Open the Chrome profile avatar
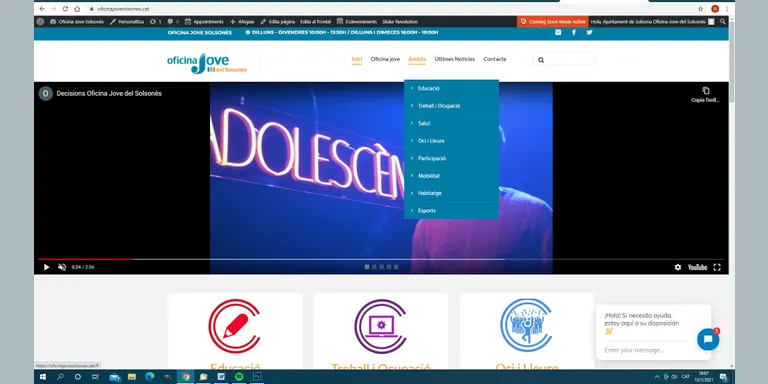768x384 pixels. click(715, 9)
